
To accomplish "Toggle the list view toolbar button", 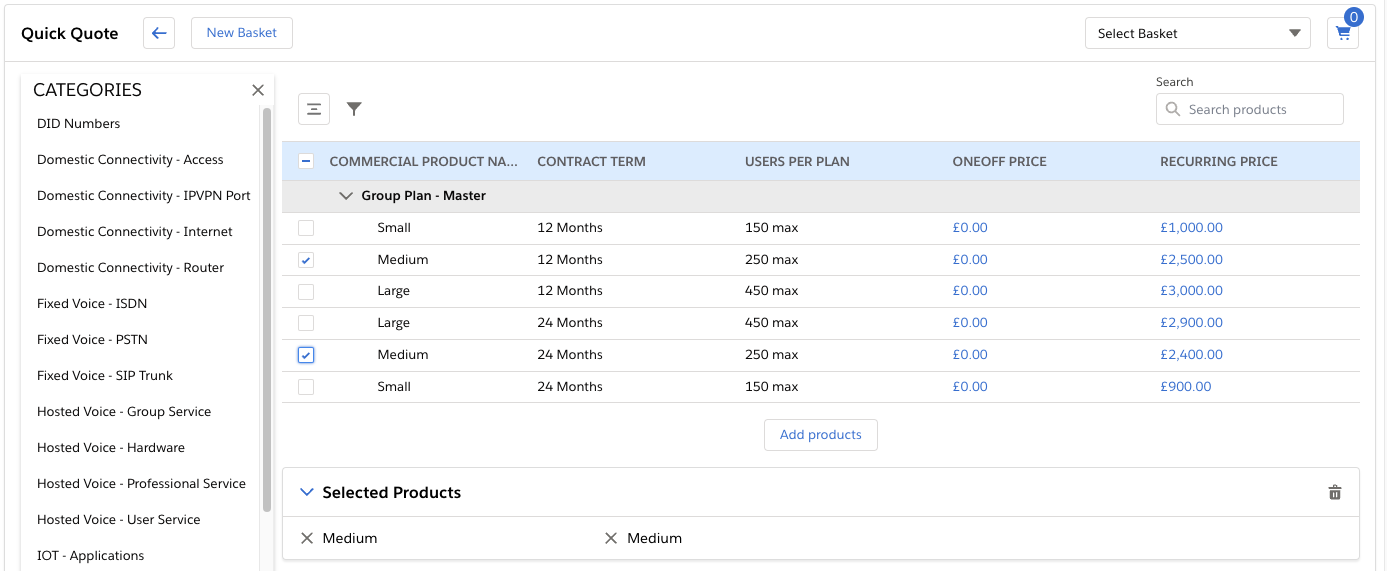I will tap(314, 109).
